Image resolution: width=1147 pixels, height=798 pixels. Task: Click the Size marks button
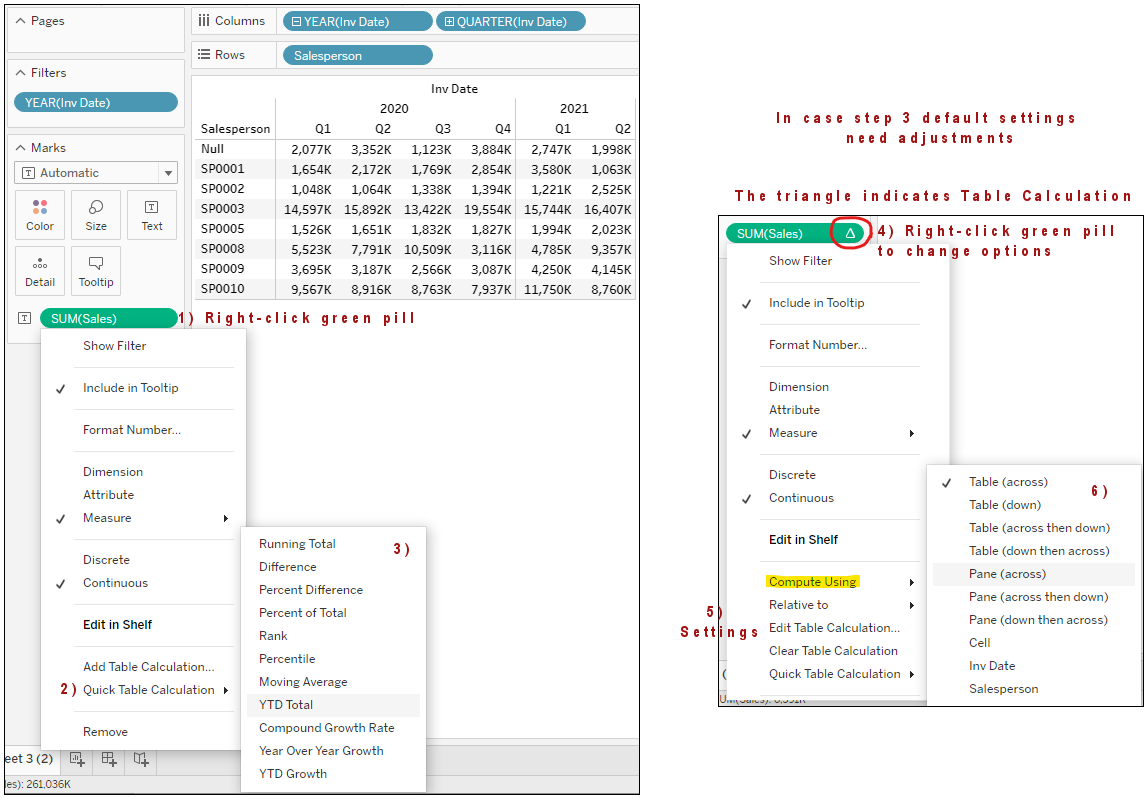[96, 215]
